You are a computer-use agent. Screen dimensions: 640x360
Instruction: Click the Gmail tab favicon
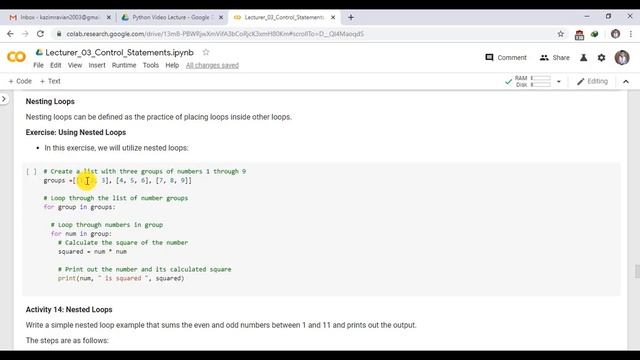[x=13, y=17]
